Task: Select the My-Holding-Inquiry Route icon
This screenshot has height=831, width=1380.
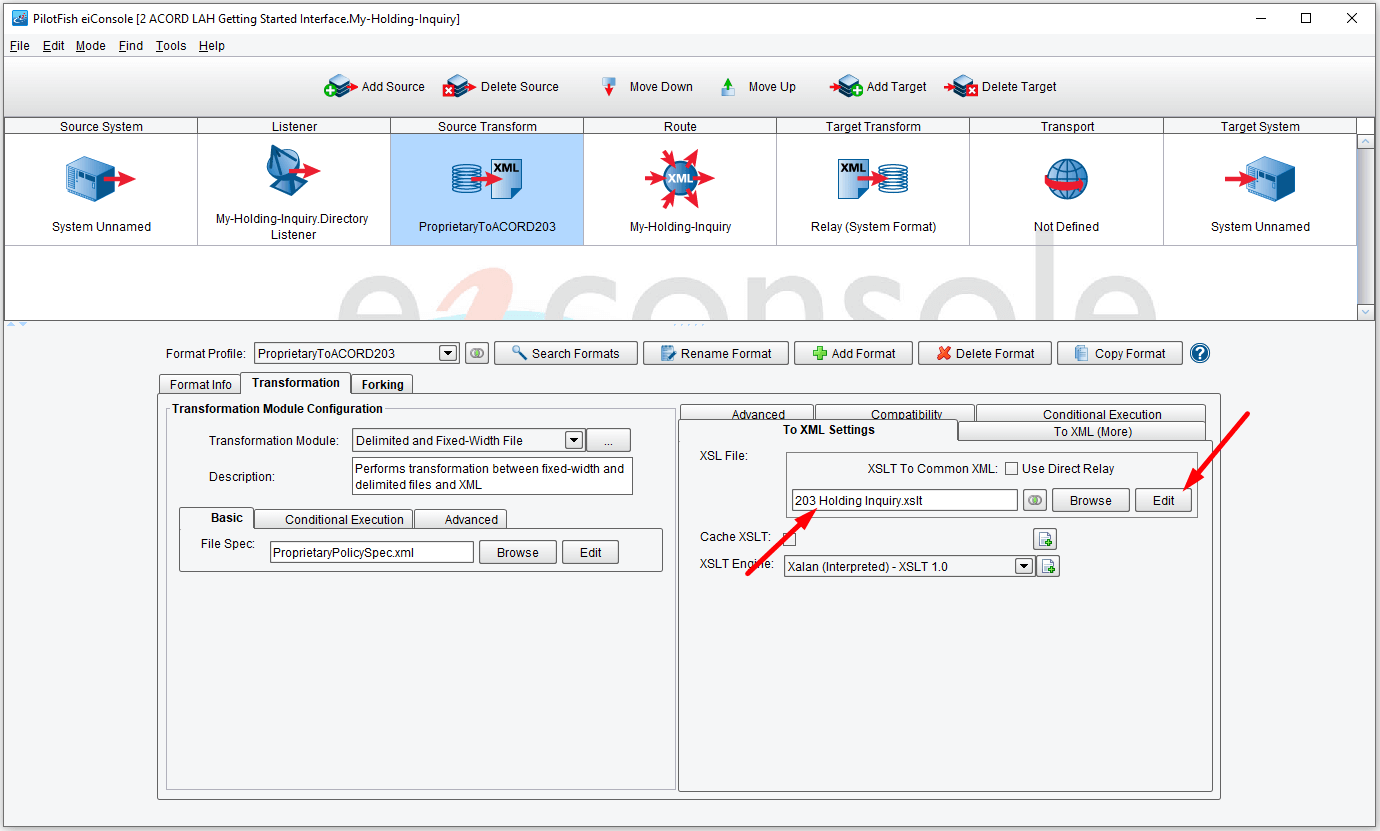Action: click(680, 178)
